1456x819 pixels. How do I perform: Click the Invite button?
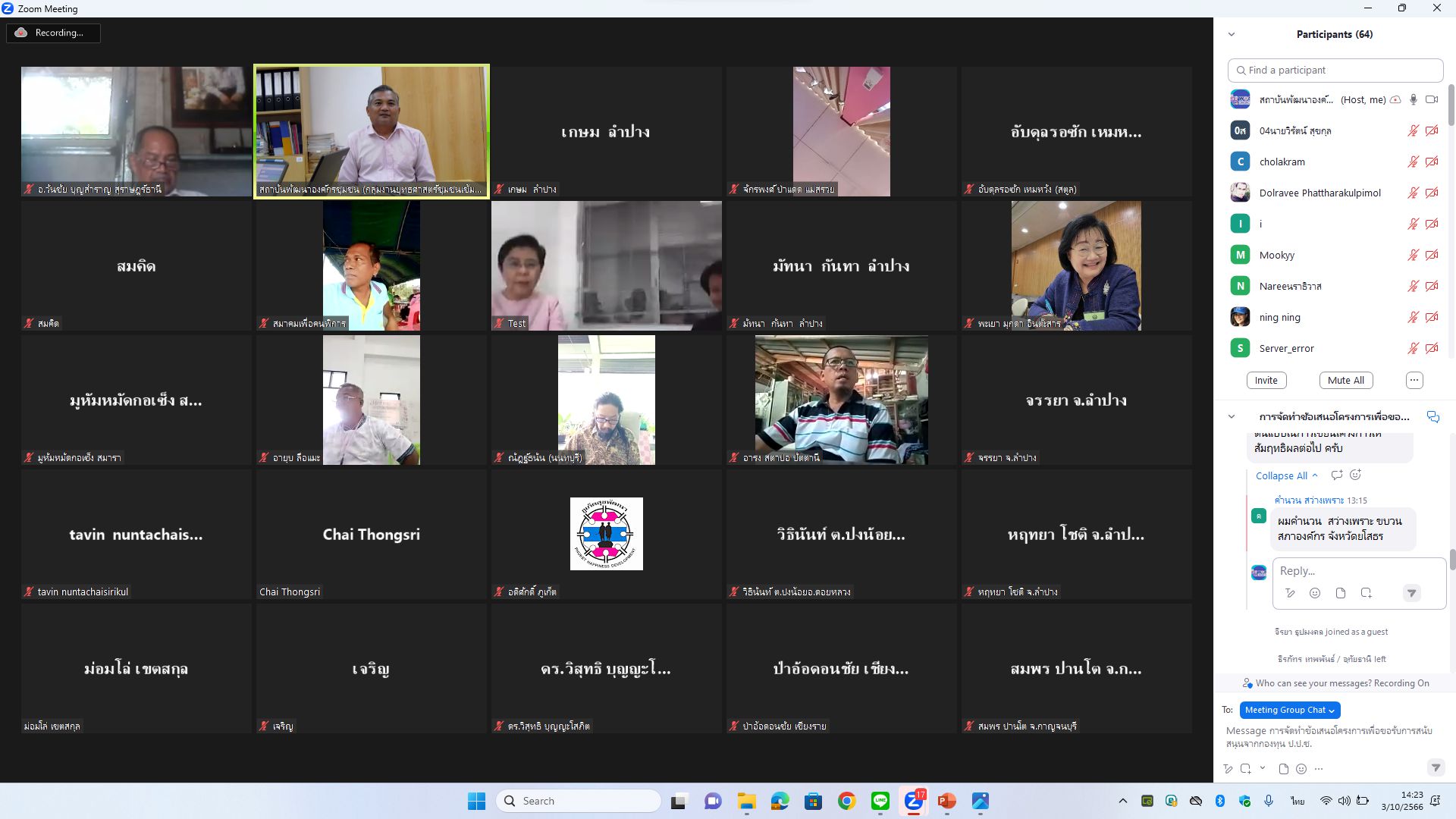[1266, 380]
